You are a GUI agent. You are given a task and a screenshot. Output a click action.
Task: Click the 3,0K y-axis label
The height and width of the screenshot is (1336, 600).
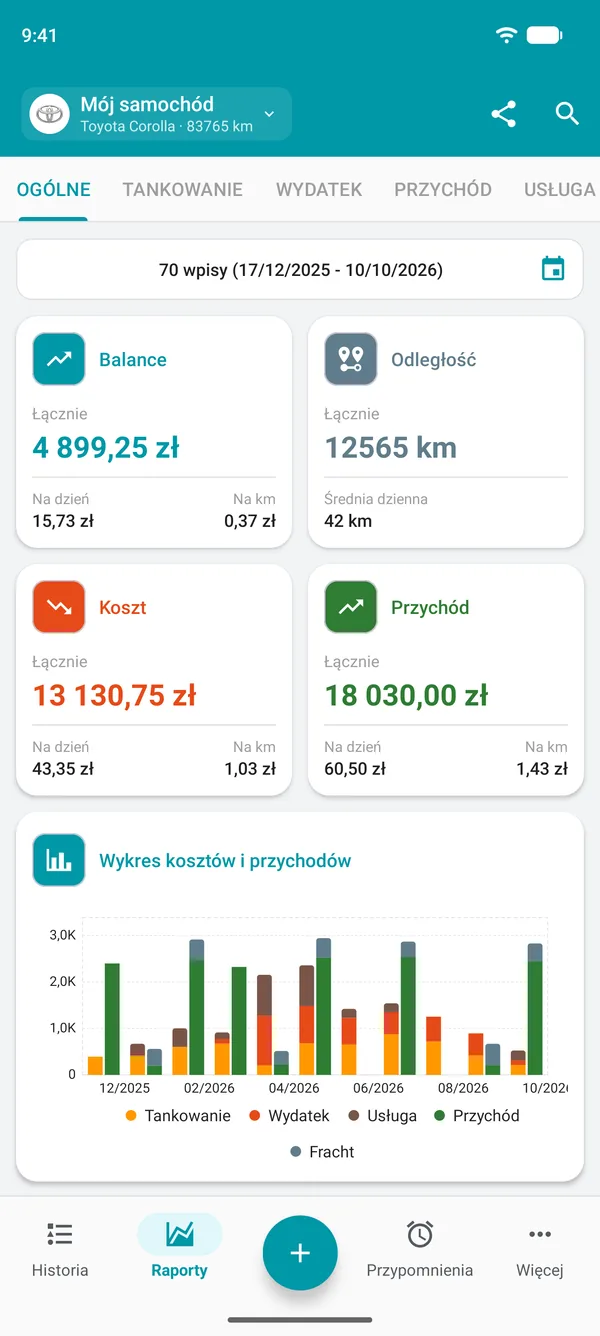pyautogui.click(x=64, y=935)
